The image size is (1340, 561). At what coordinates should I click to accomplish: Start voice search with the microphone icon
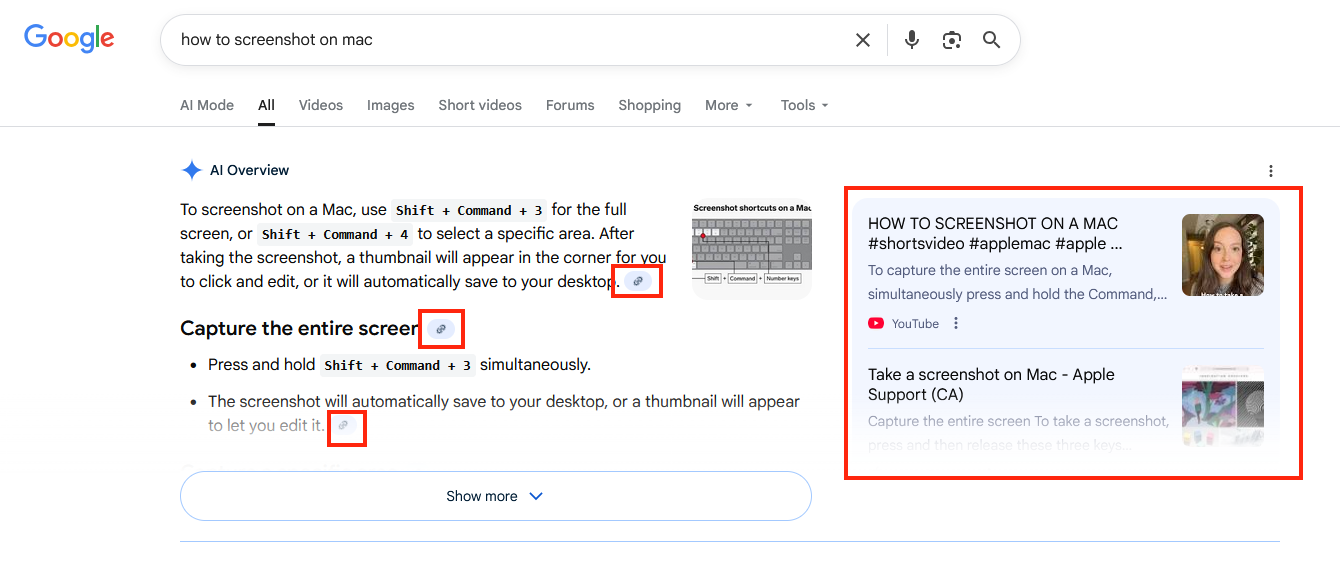tap(911, 40)
